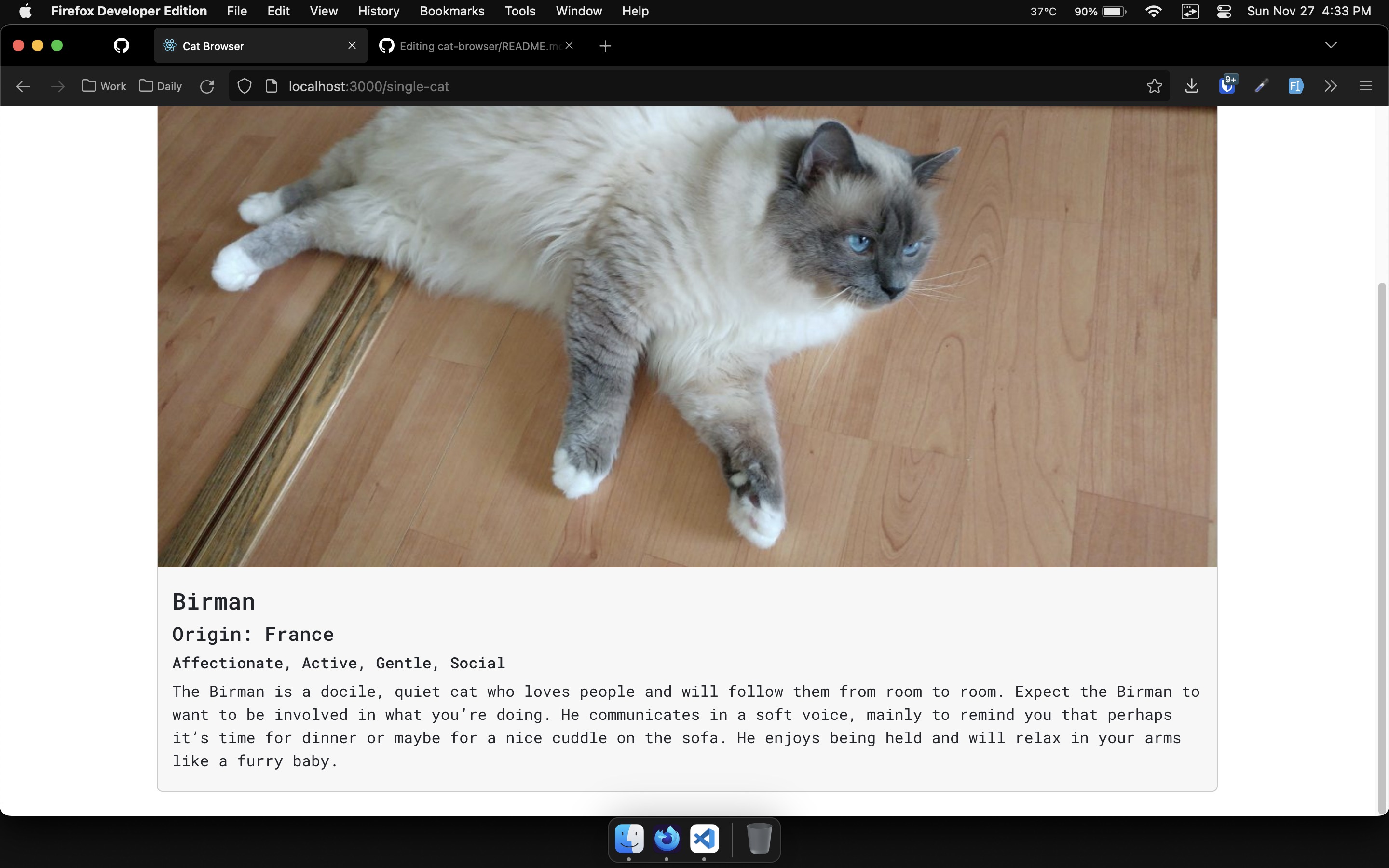Bookmark this page with the star icon
The image size is (1389, 868).
(x=1154, y=86)
